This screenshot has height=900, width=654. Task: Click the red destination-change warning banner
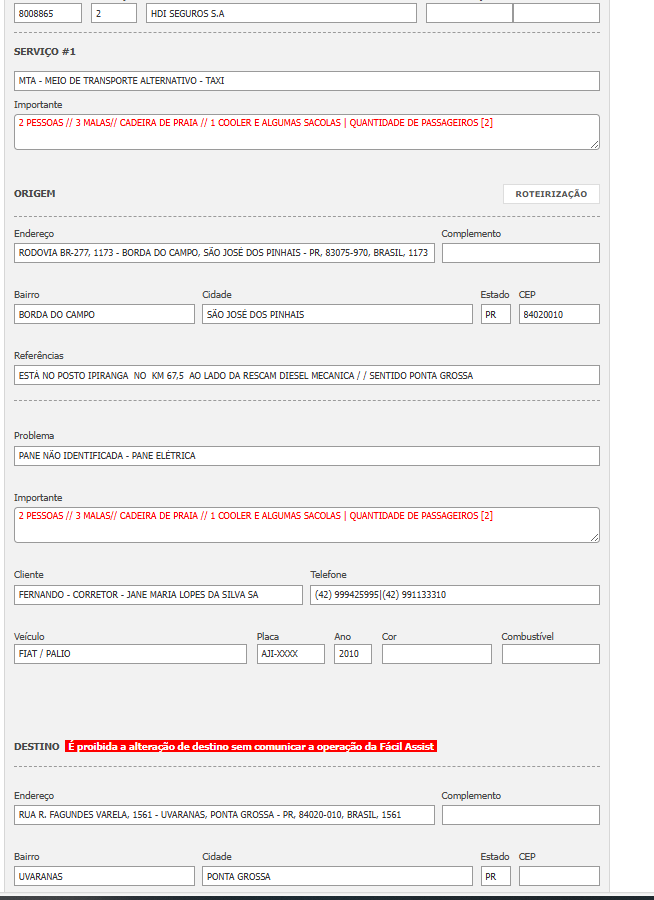251,746
